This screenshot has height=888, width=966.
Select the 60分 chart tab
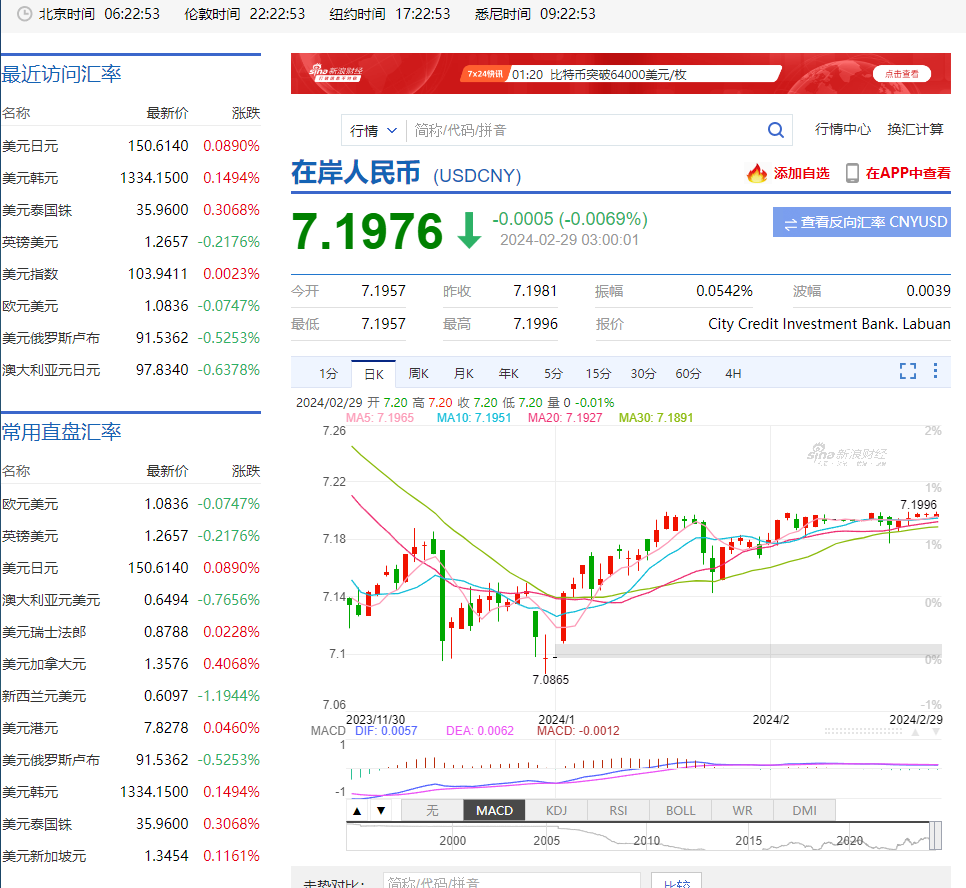click(x=688, y=373)
